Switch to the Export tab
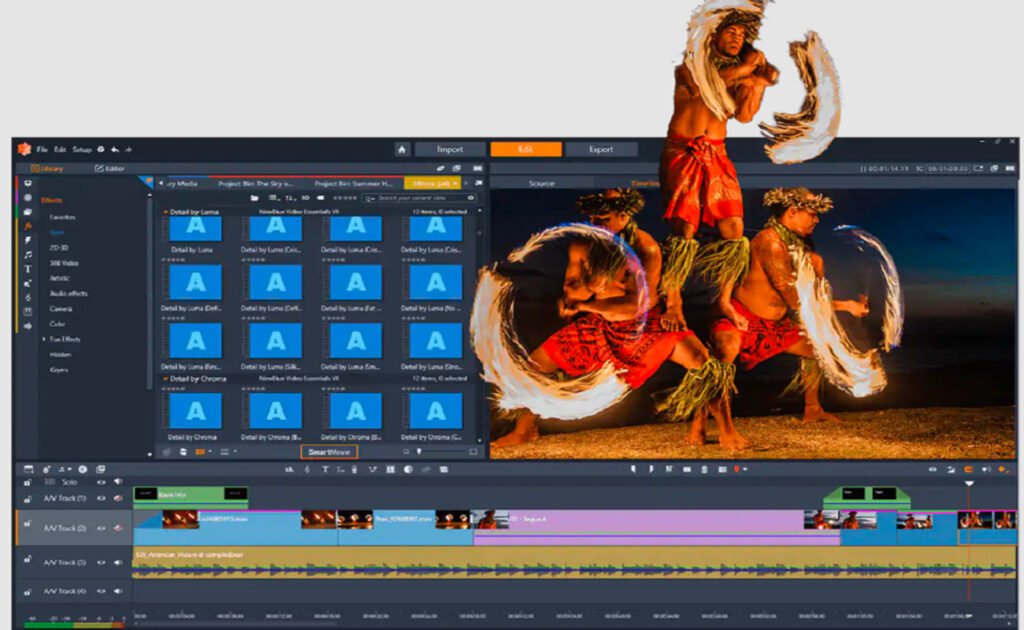The width and height of the screenshot is (1024, 630). (x=601, y=149)
